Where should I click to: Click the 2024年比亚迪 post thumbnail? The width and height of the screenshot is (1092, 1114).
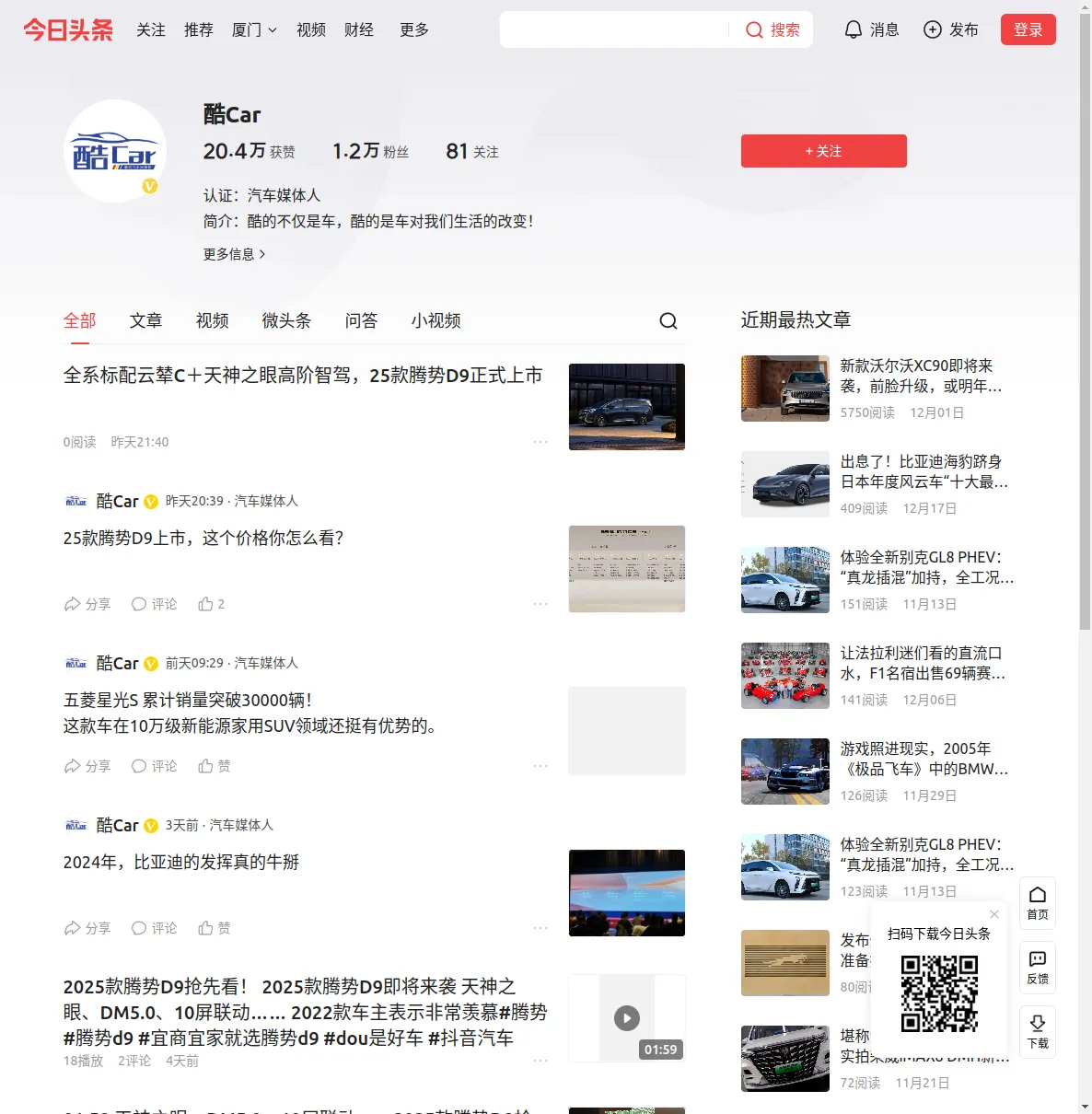pos(627,893)
